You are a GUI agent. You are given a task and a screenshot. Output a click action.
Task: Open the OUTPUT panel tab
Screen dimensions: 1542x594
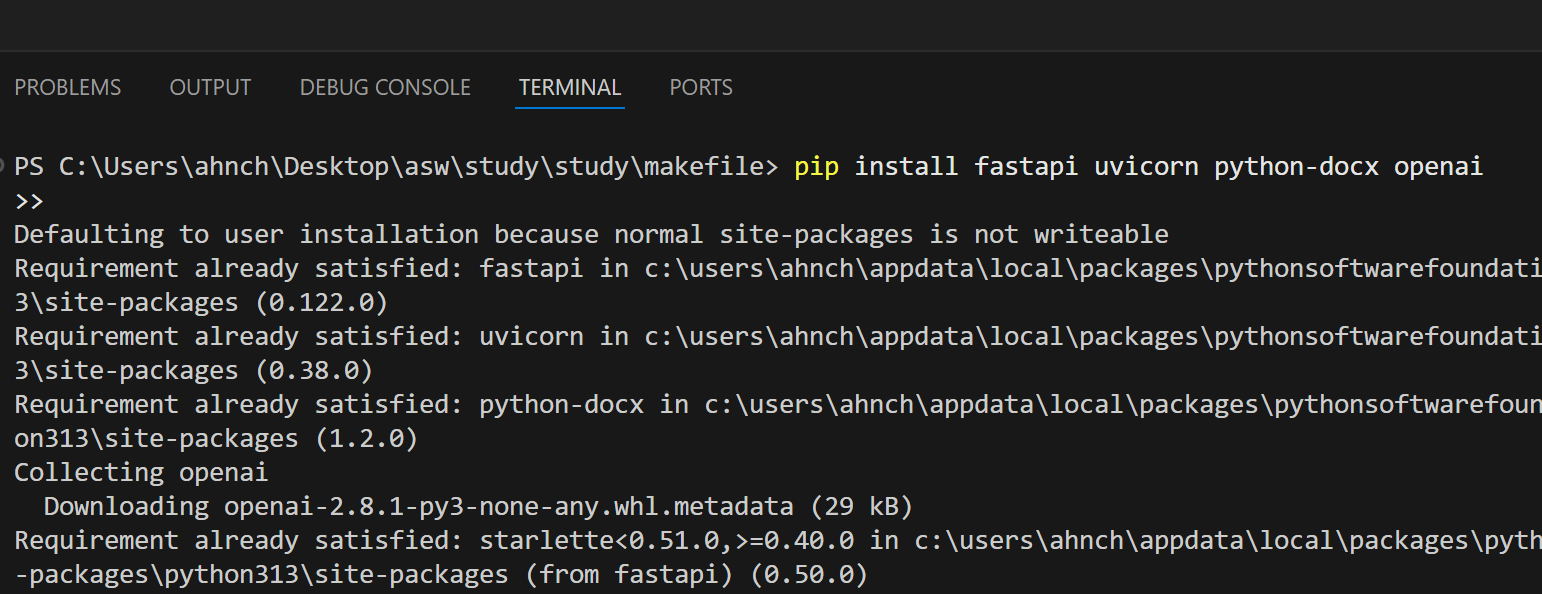(x=210, y=88)
